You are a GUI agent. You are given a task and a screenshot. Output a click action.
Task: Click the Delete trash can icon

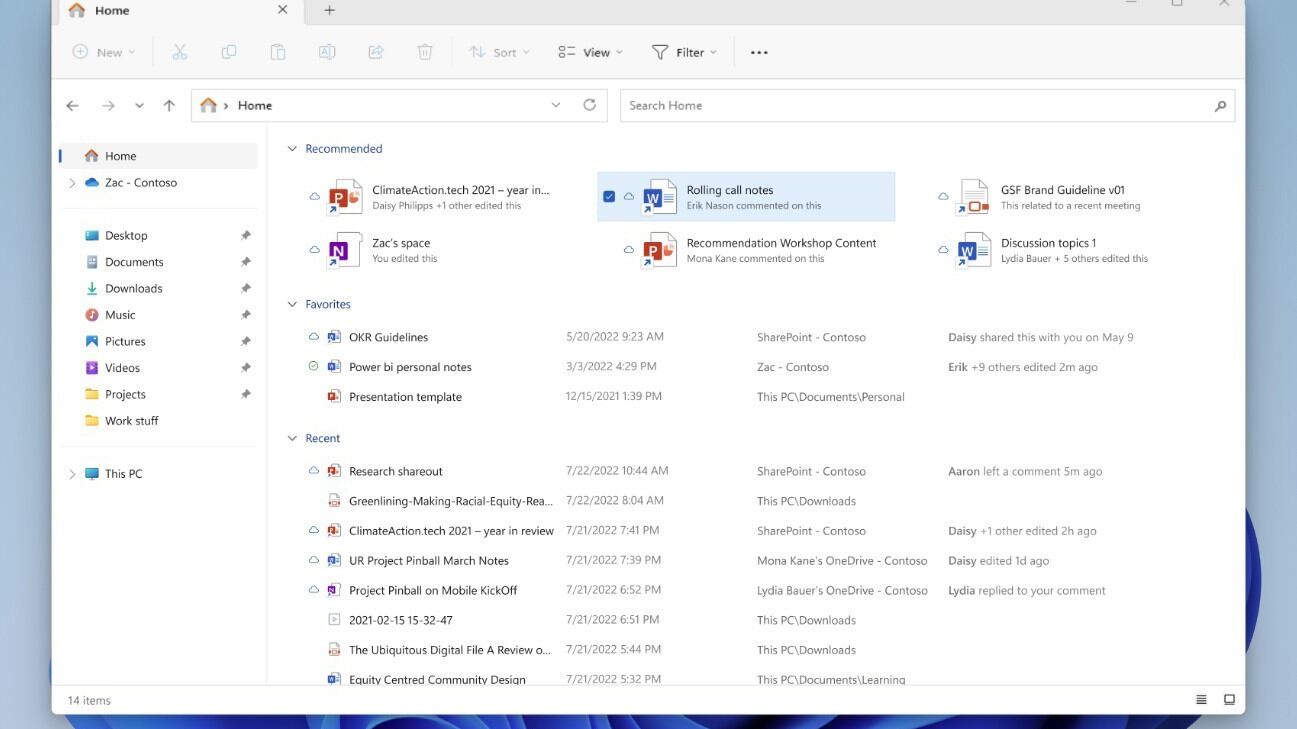(x=425, y=52)
